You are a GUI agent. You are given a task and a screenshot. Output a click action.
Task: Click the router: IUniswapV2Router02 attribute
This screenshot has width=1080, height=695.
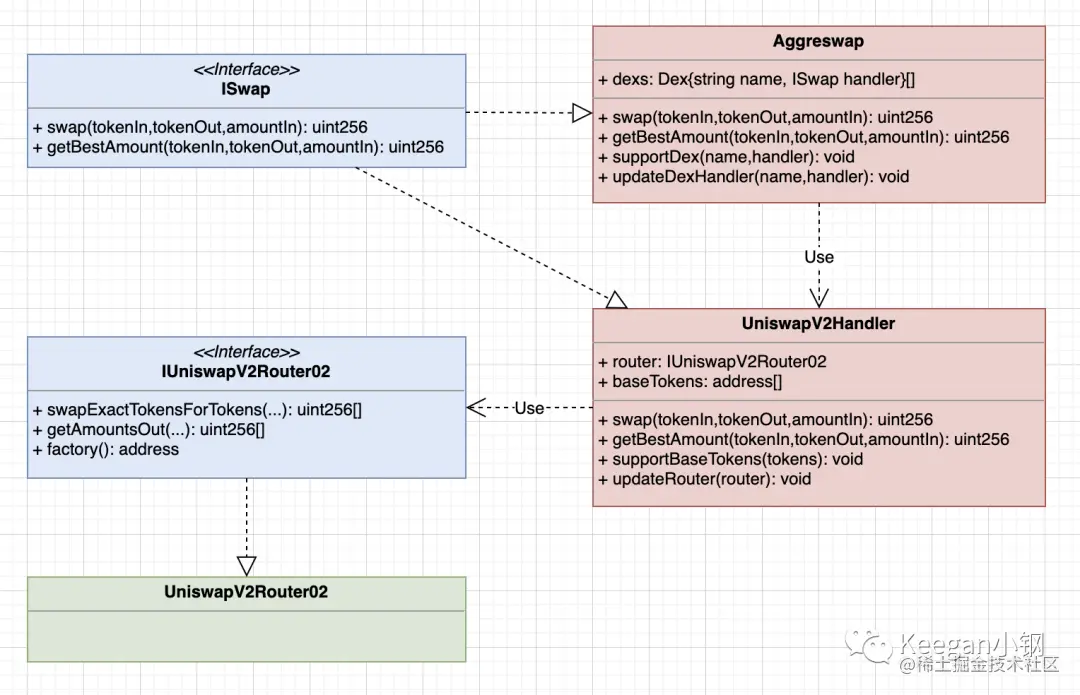pyautogui.click(x=712, y=362)
